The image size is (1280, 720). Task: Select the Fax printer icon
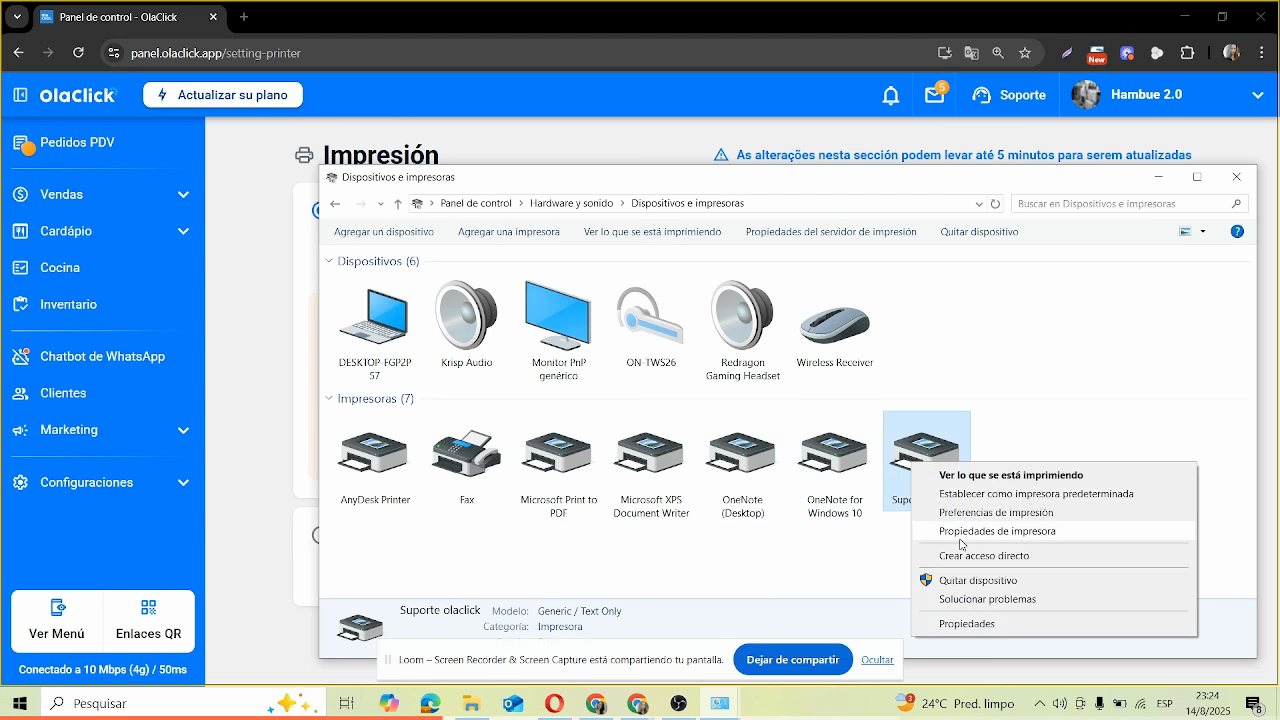[x=467, y=467]
